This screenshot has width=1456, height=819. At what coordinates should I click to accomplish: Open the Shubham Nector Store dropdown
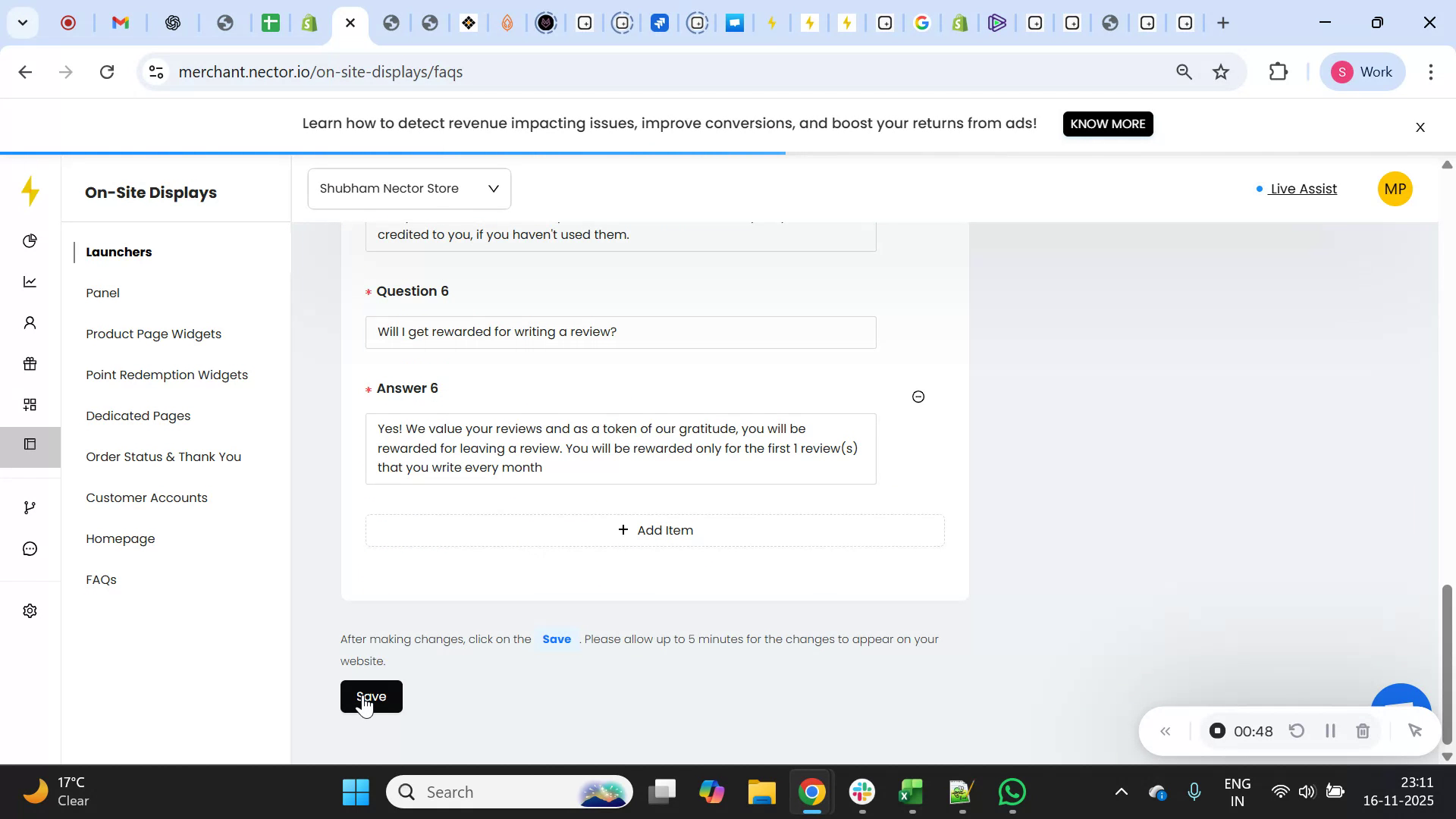[x=409, y=188]
